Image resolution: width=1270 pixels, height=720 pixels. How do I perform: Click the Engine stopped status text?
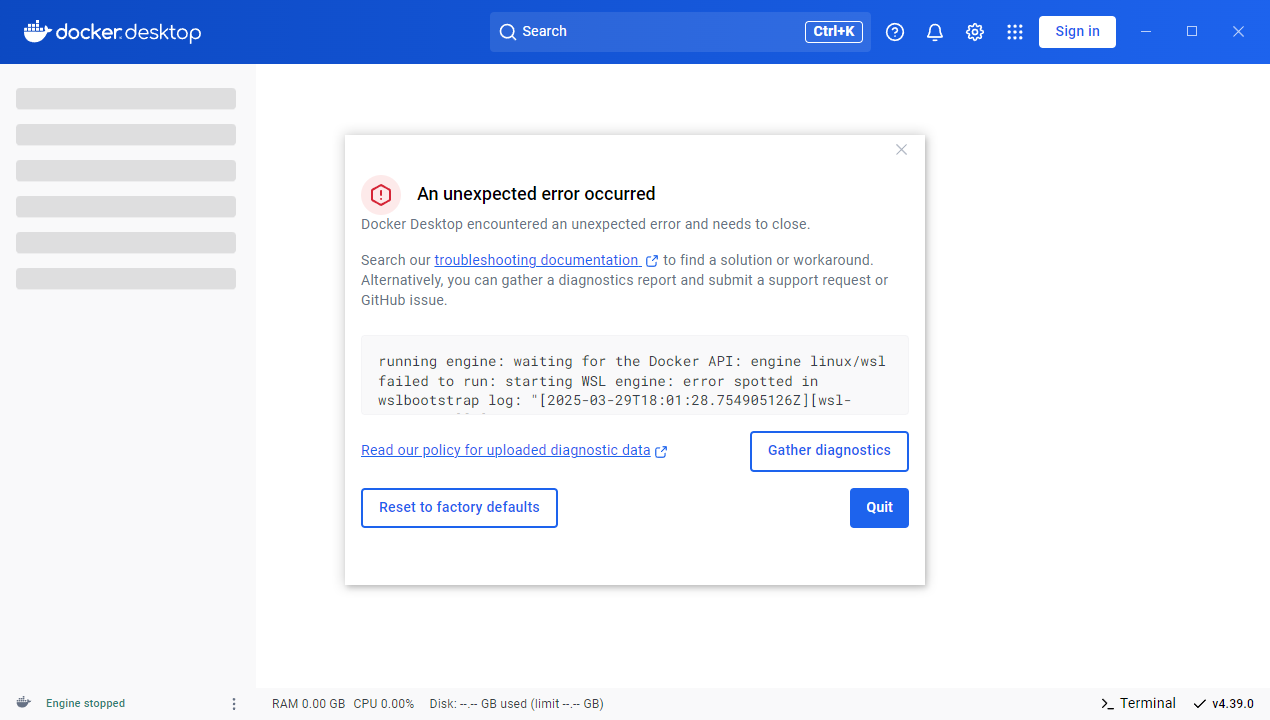pos(85,704)
